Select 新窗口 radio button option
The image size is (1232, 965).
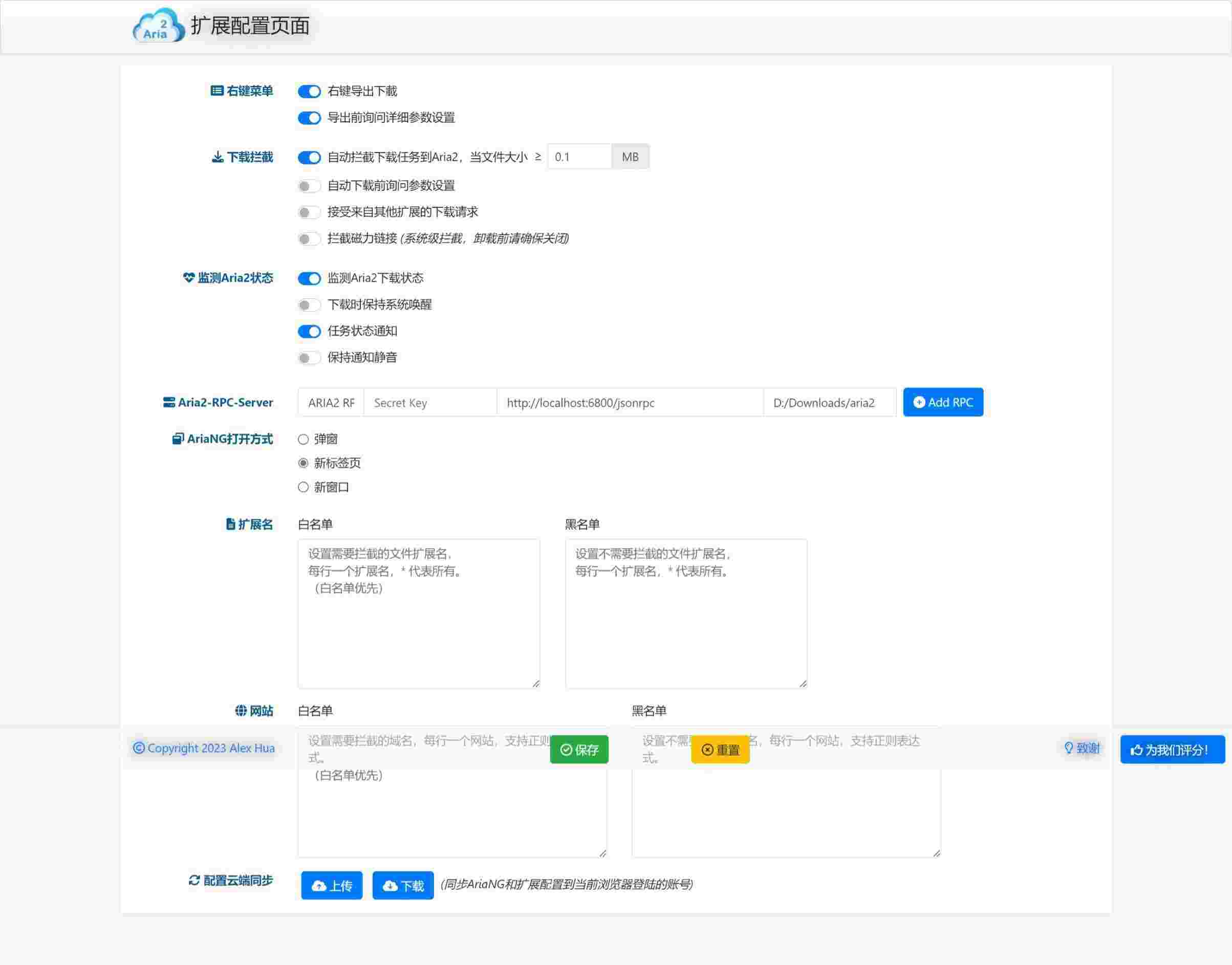pos(304,487)
